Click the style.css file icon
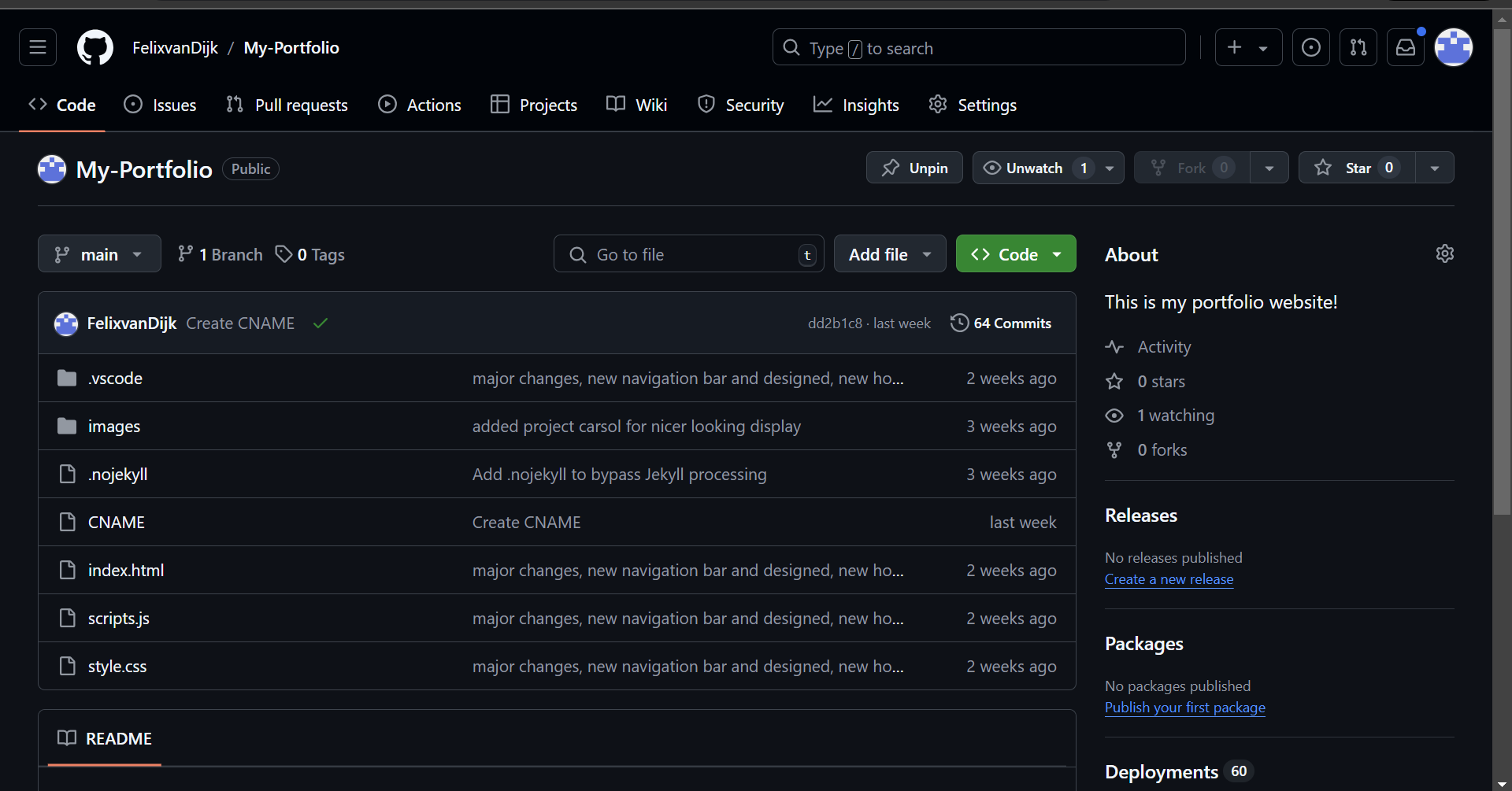1512x791 pixels. (x=68, y=666)
